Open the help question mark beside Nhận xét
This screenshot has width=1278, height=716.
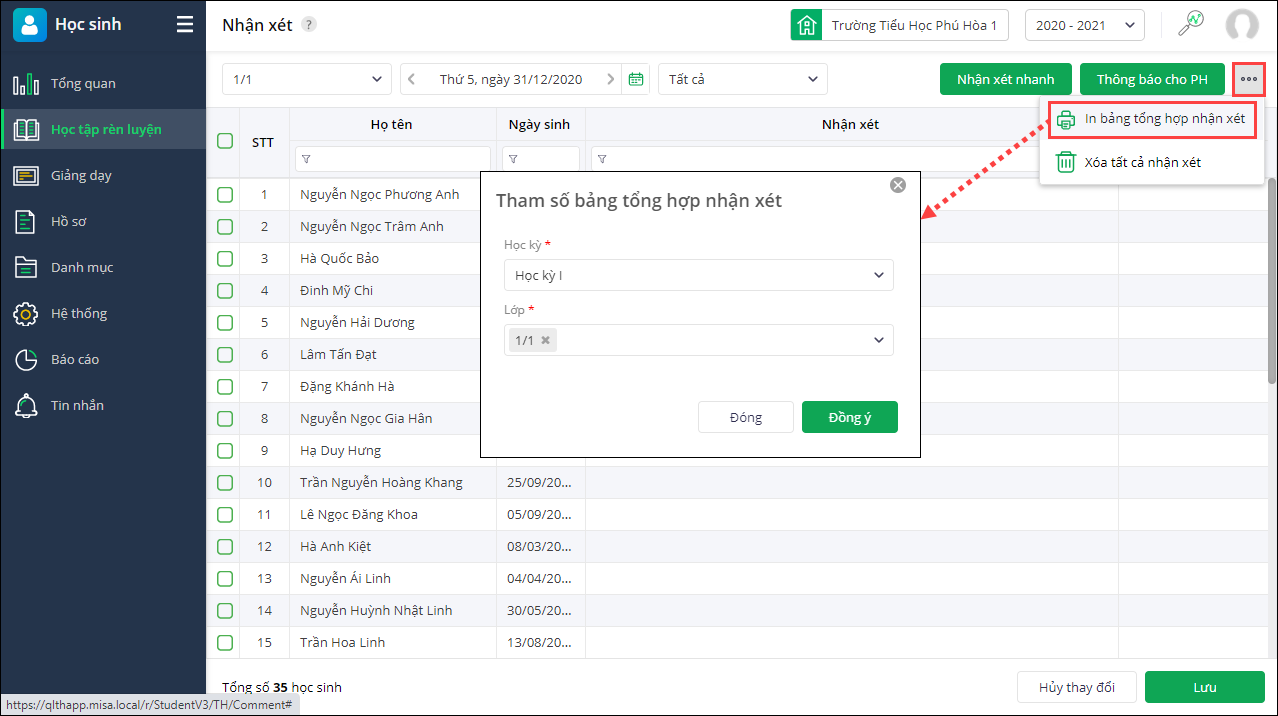coord(309,25)
